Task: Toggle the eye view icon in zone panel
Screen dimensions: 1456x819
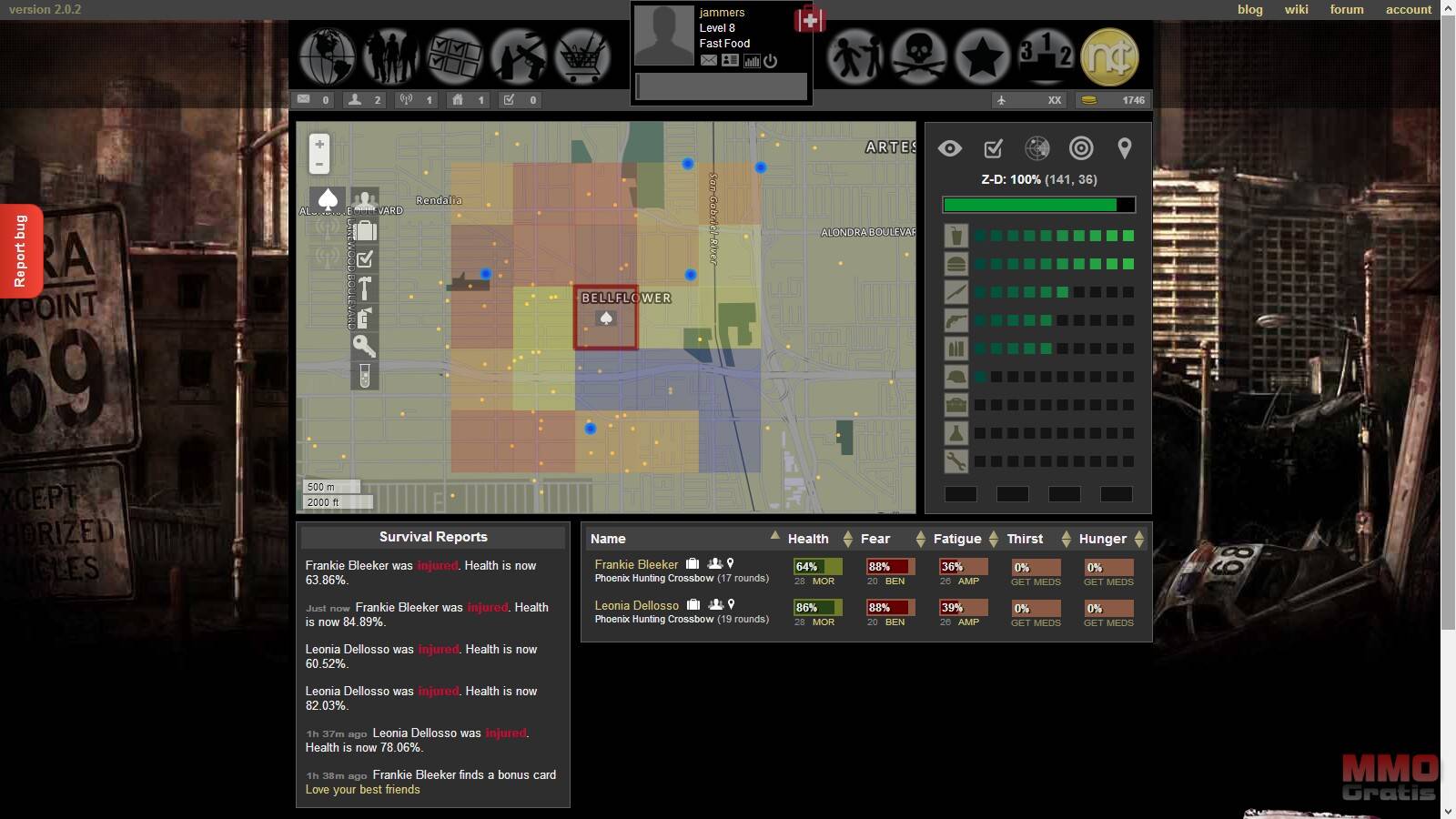Action: 949,148
